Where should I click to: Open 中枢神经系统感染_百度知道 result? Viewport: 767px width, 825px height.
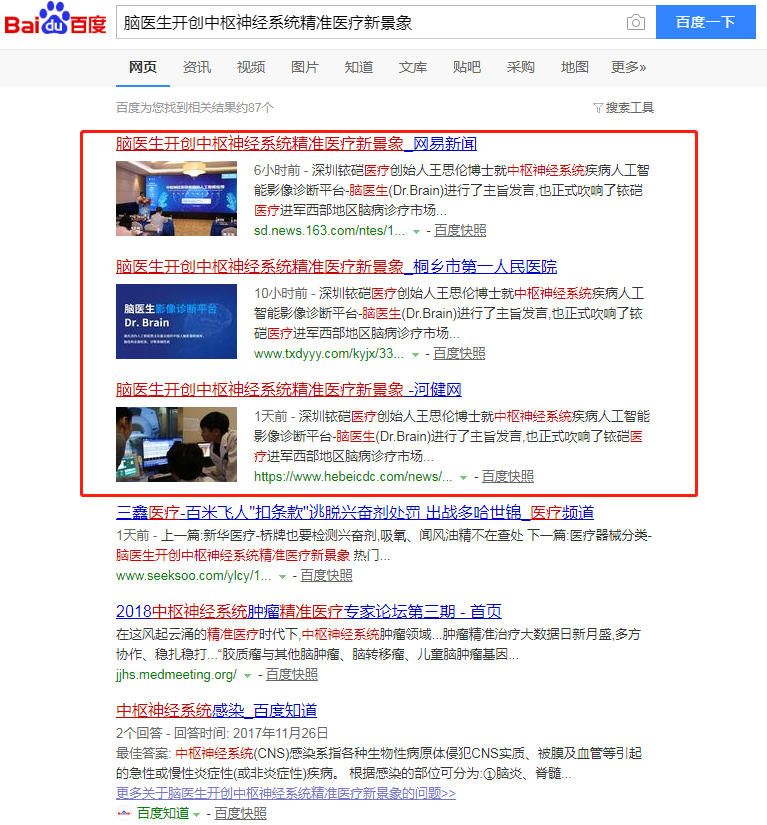point(216,710)
